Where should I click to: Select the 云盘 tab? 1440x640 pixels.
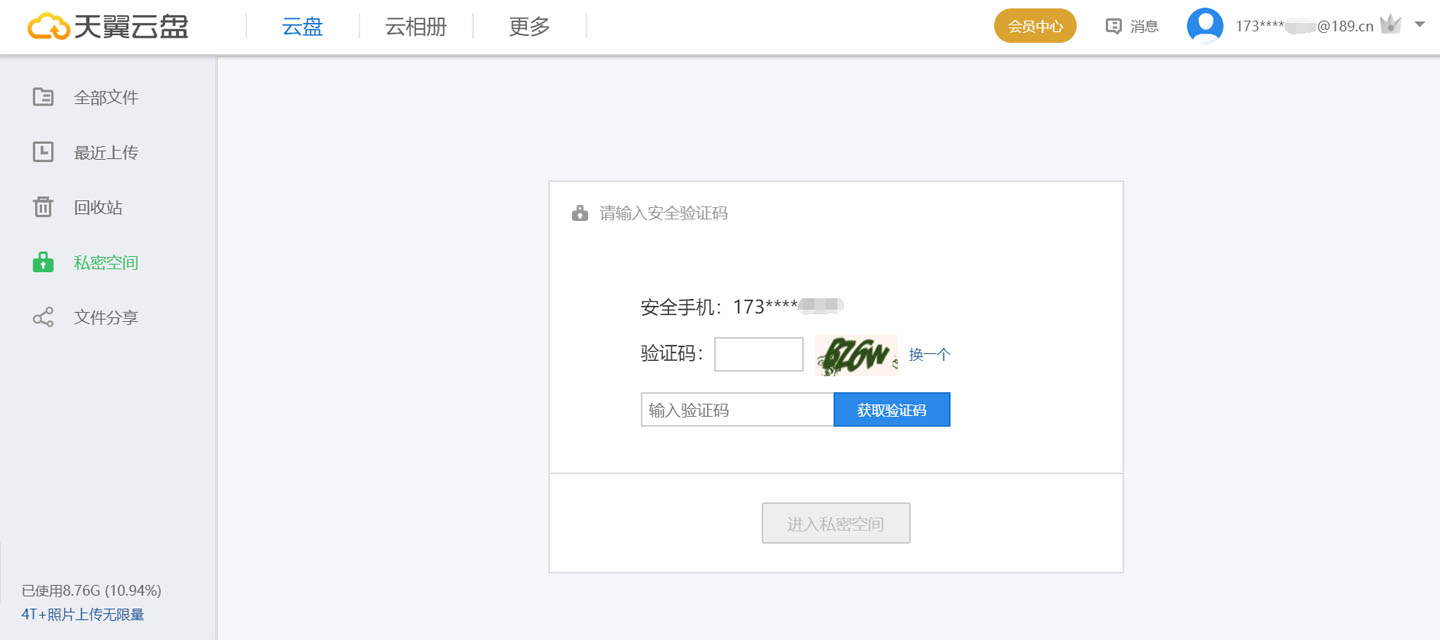[x=302, y=27]
